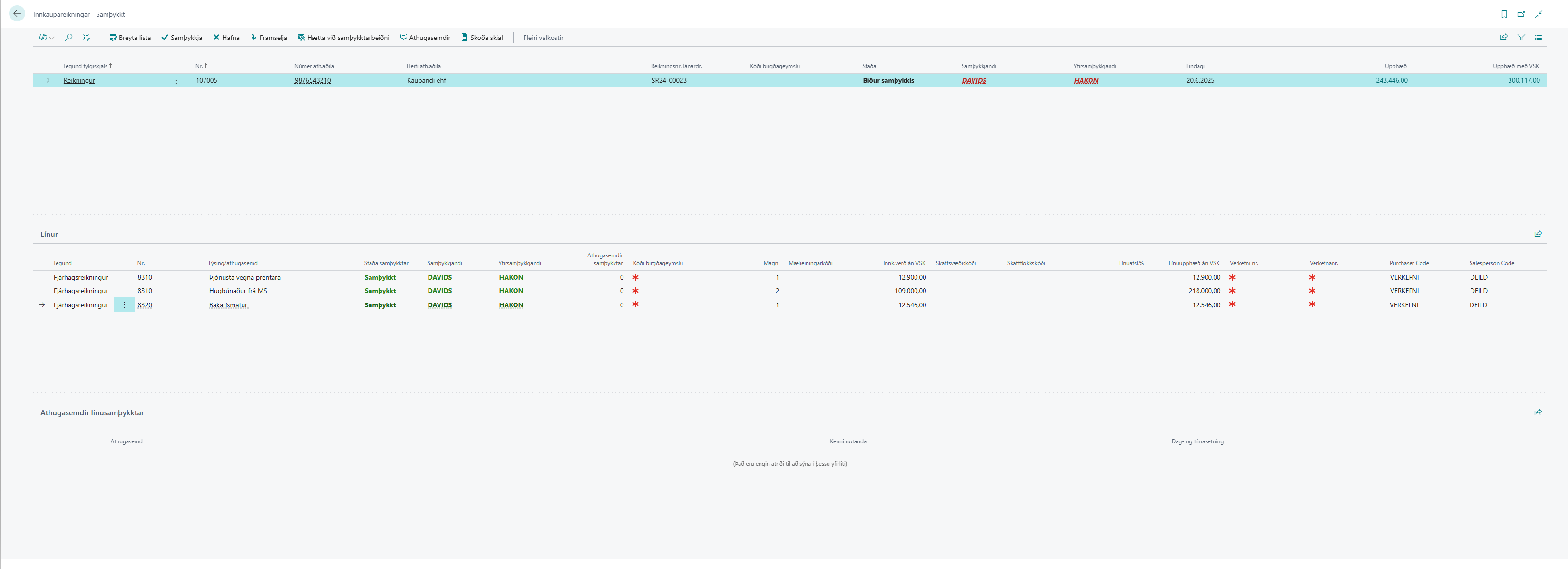
Task: Click the HAKON senior approver in header row
Action: click(1086, 80)
